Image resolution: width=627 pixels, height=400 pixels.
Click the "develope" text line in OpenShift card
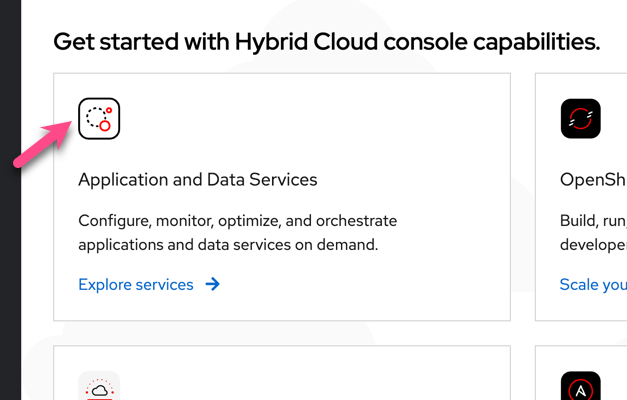[592, 244]
